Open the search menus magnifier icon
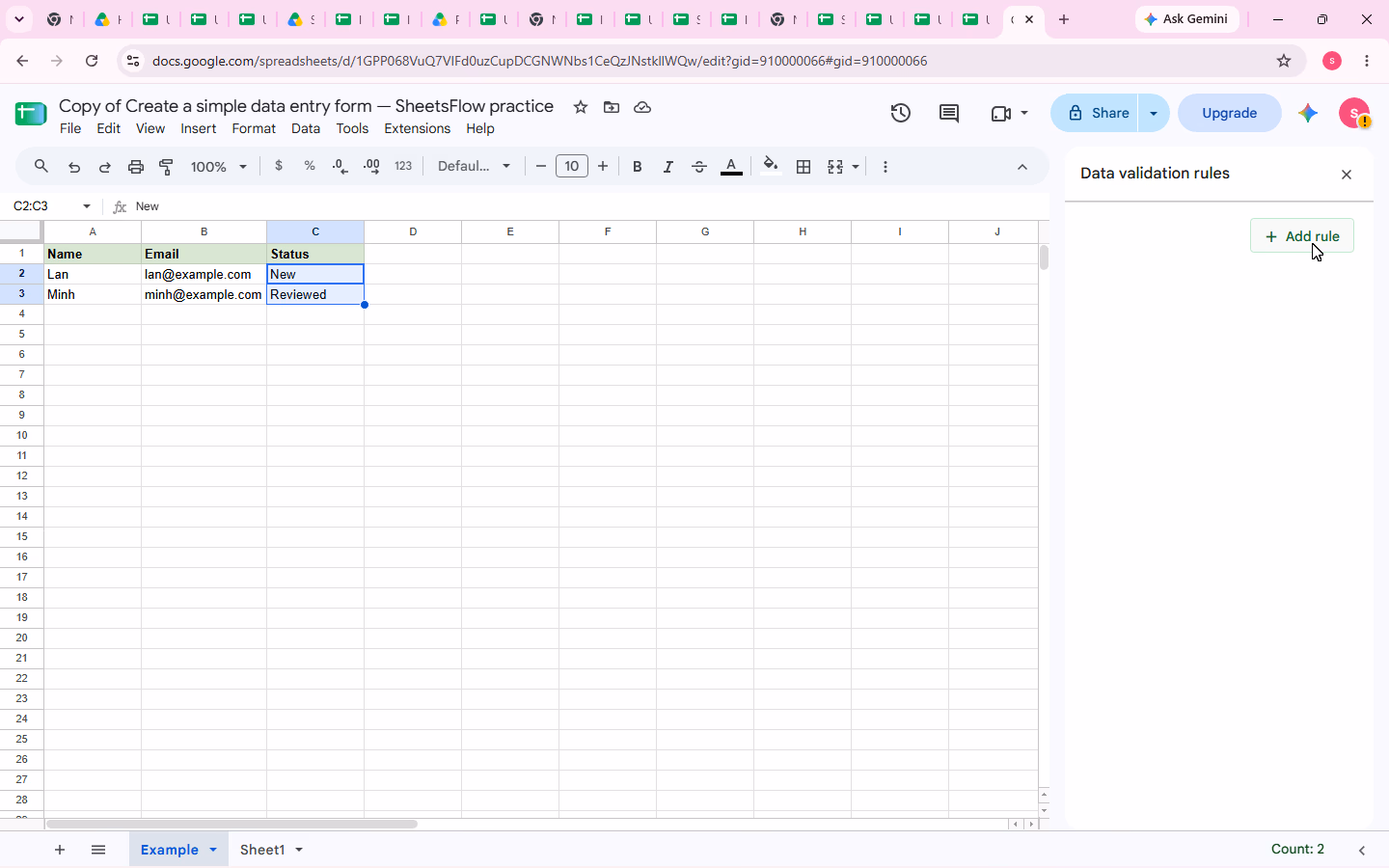Viewport: 1389px width, 868px height. 41,167
